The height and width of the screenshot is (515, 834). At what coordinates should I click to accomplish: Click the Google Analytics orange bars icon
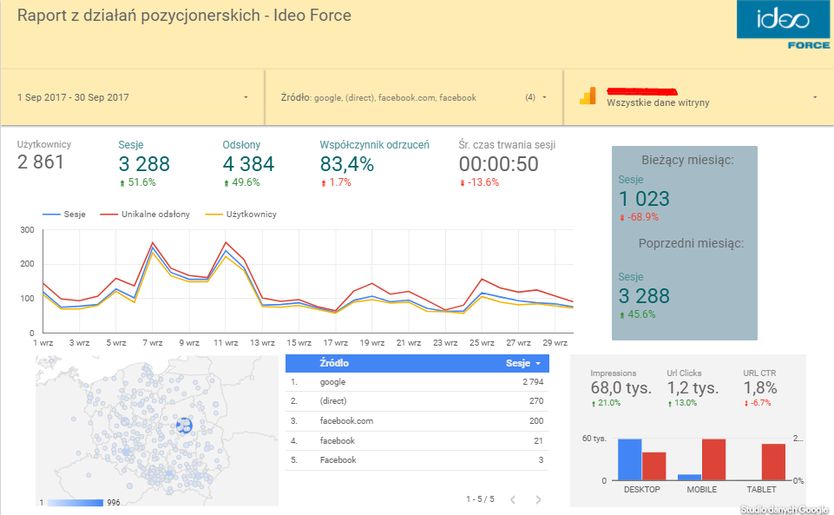click(588, 96)
